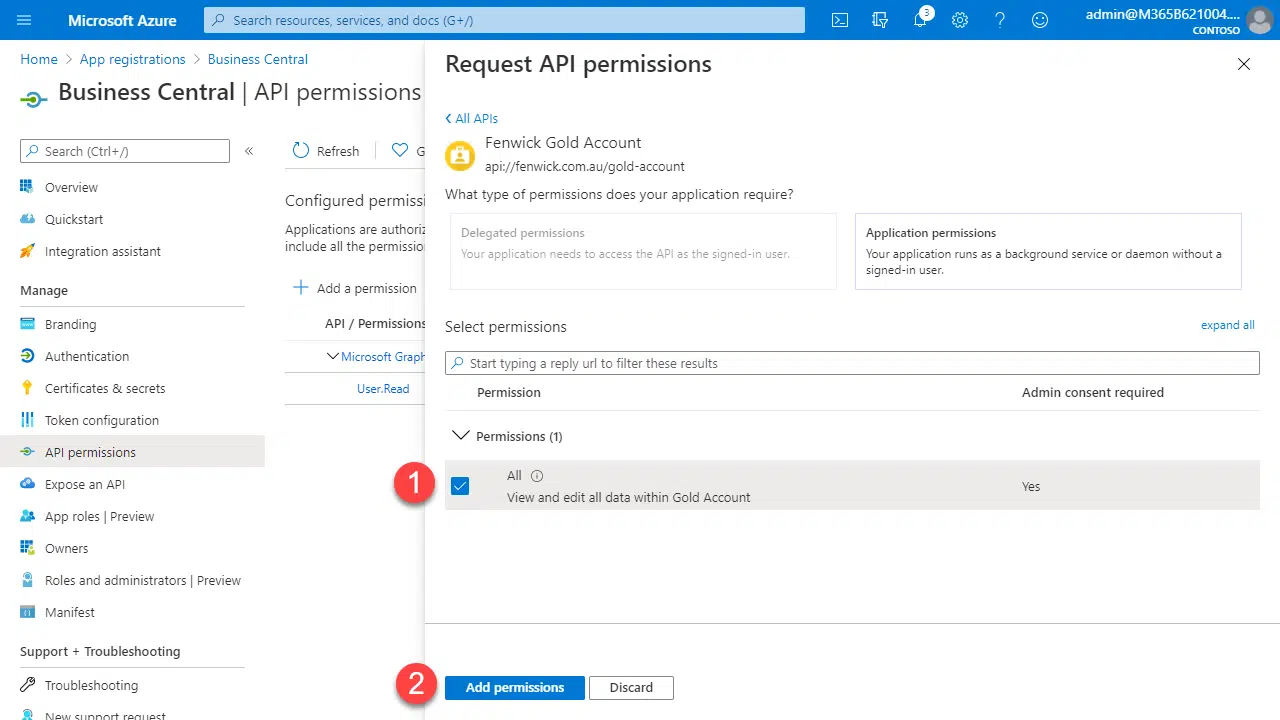The image size is (1280, 720).
Task: Click the permissions filter search box
Action: (852, 363)
